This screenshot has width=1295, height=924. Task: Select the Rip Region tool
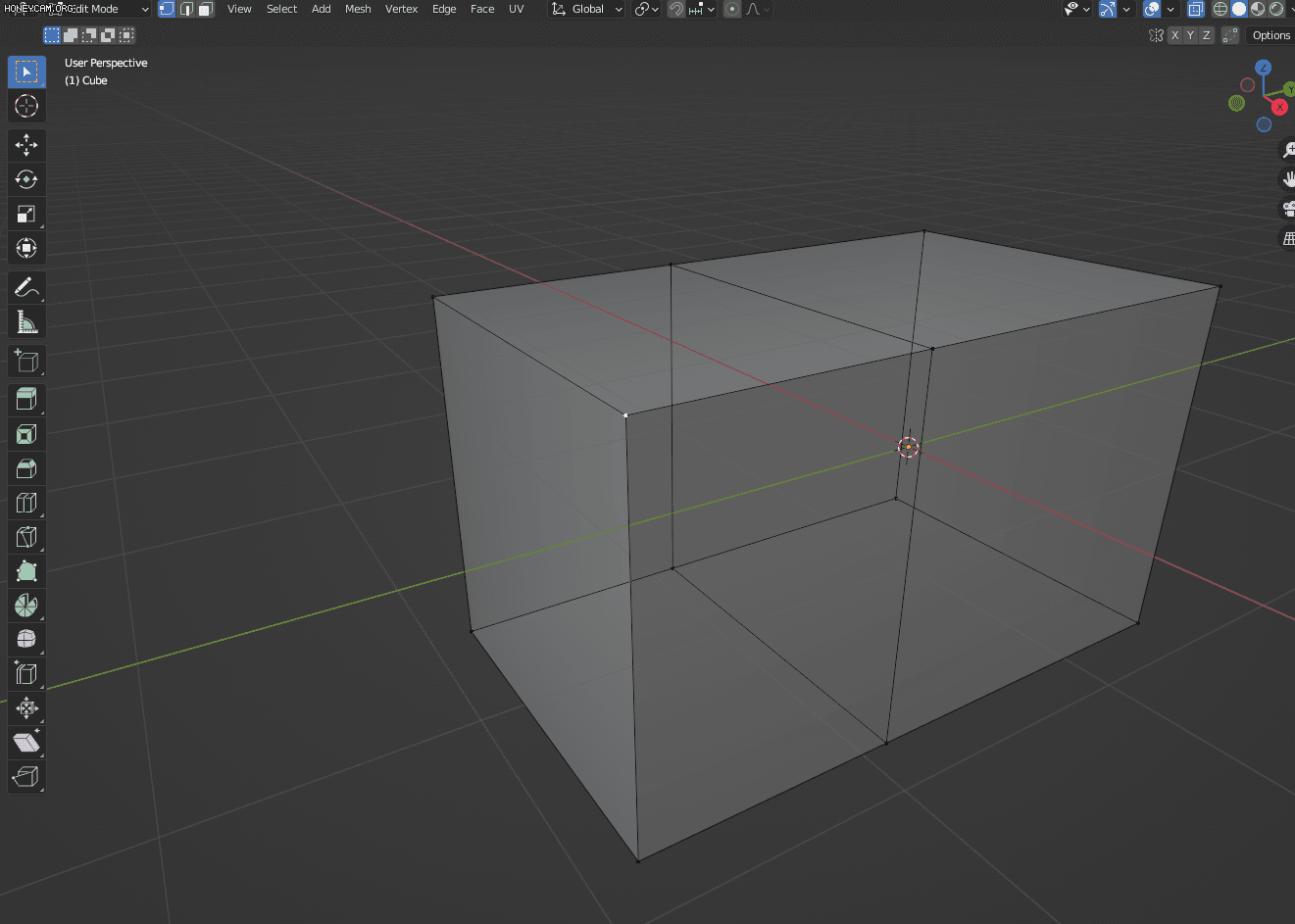pyautogui.click(x=26, y=777)
